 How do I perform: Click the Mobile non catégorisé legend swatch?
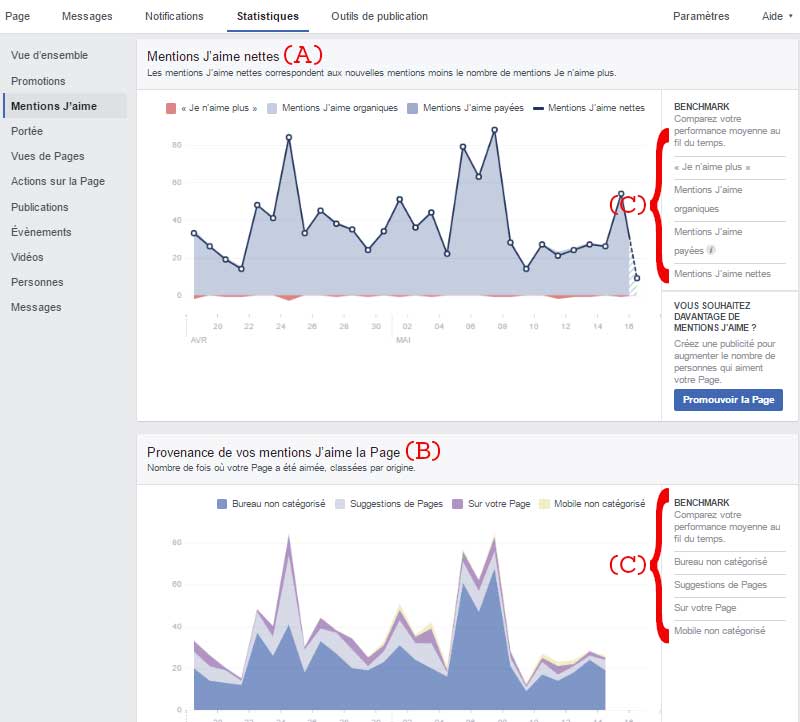coord(544,504)
